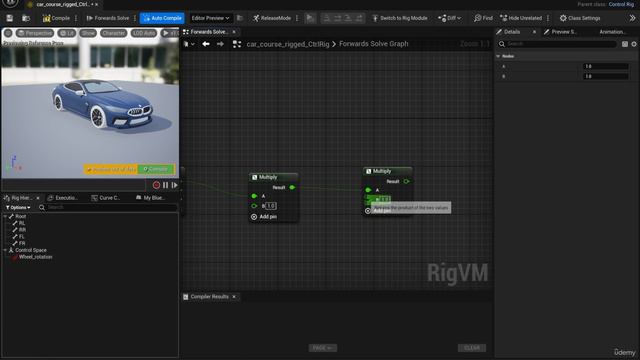This screenshot has height=360, width=640.
Task: Click the Forwards Solve Graph breadcrumb
Action: click(x=373, y=44)
